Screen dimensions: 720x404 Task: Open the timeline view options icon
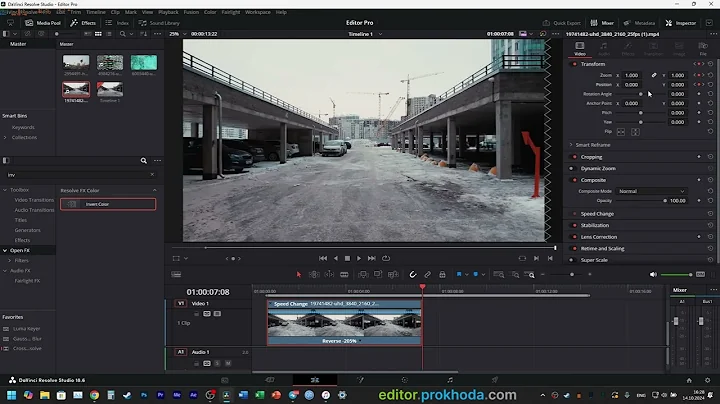click(176, 275)
